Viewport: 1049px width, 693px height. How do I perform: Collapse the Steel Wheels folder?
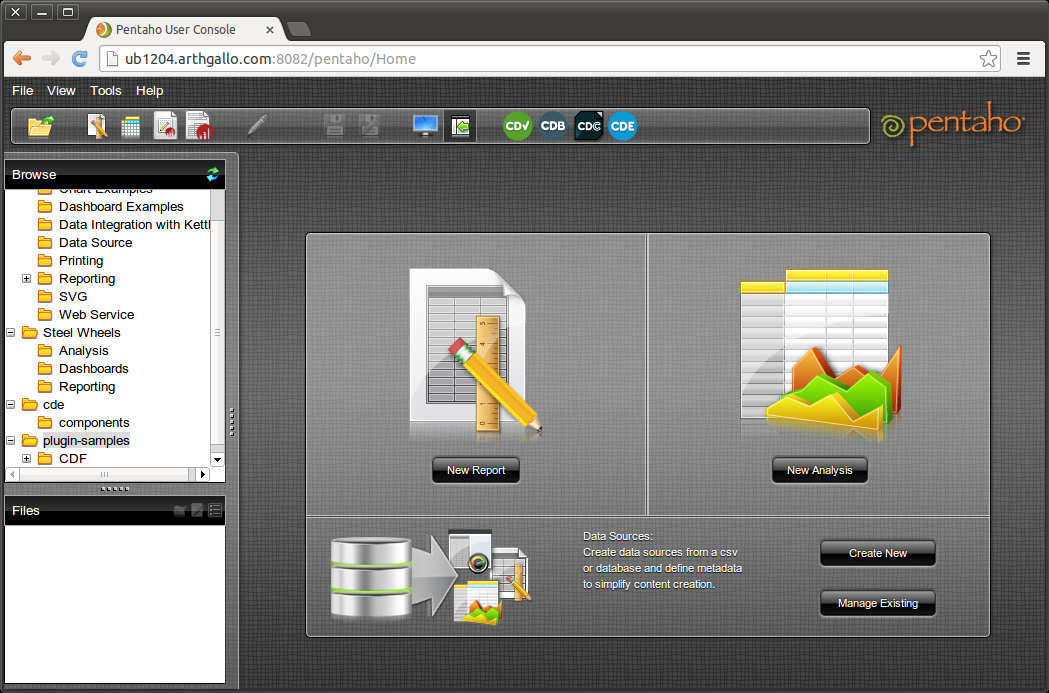[9, 332]
